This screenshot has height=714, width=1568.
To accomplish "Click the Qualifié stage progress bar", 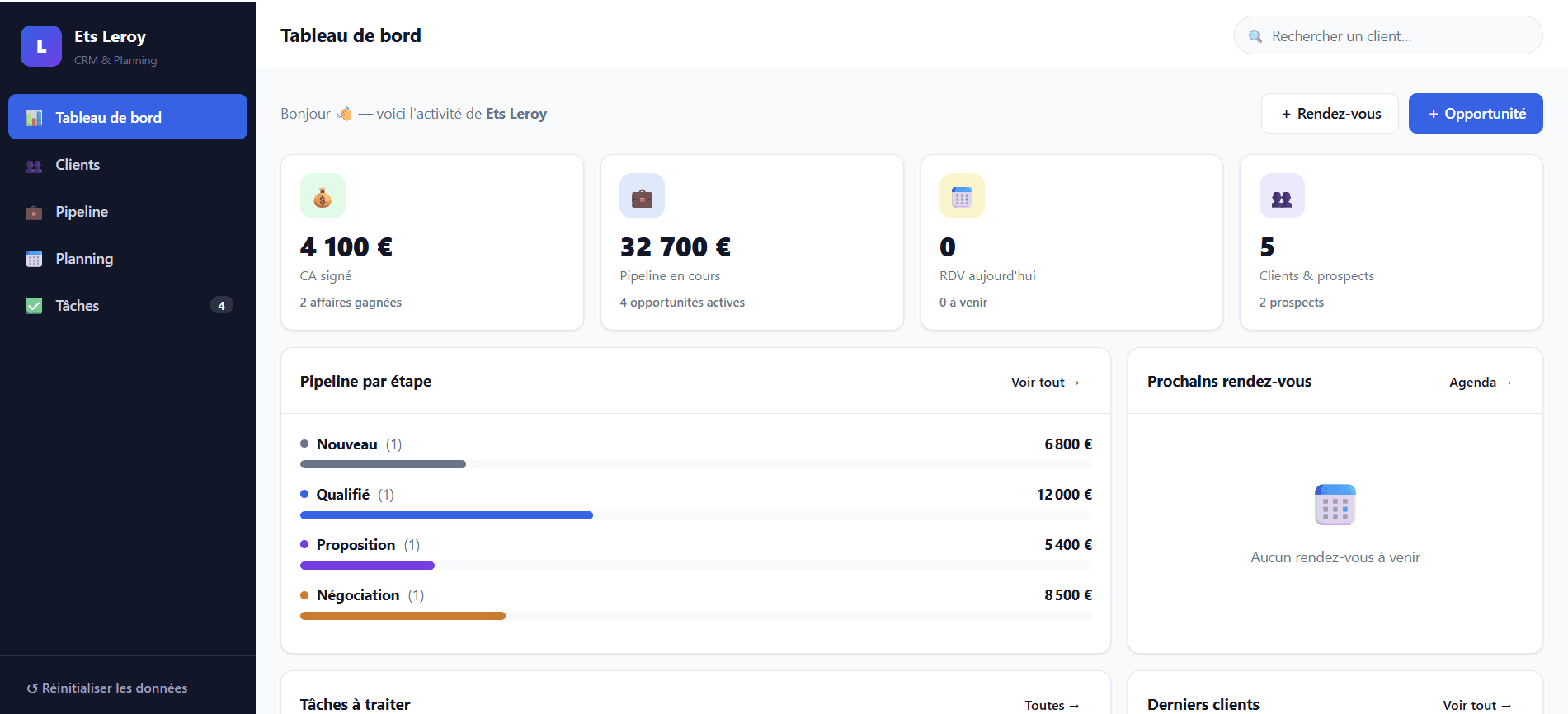I will (x=695, y=515).
